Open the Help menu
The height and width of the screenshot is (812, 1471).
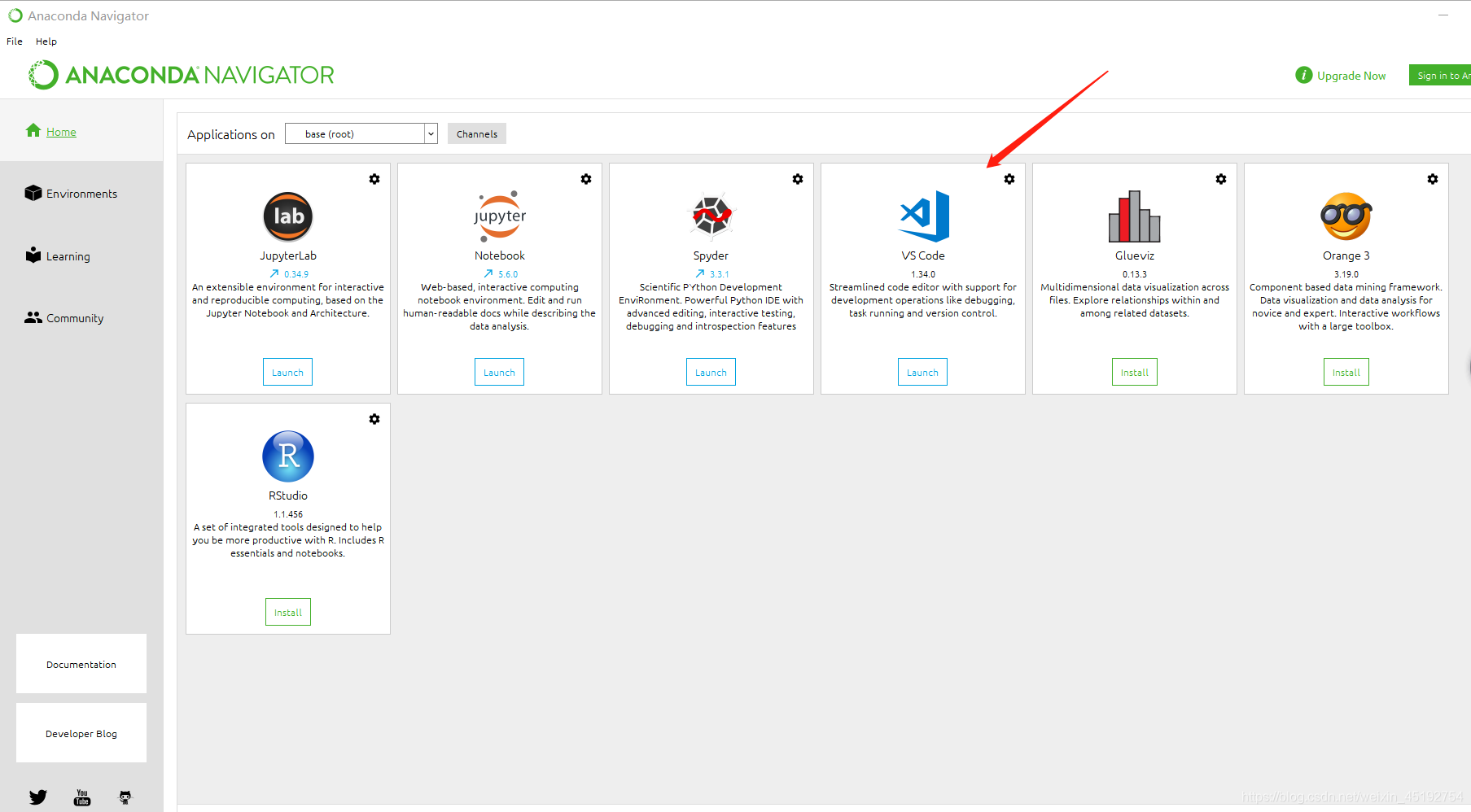(46, 41)
